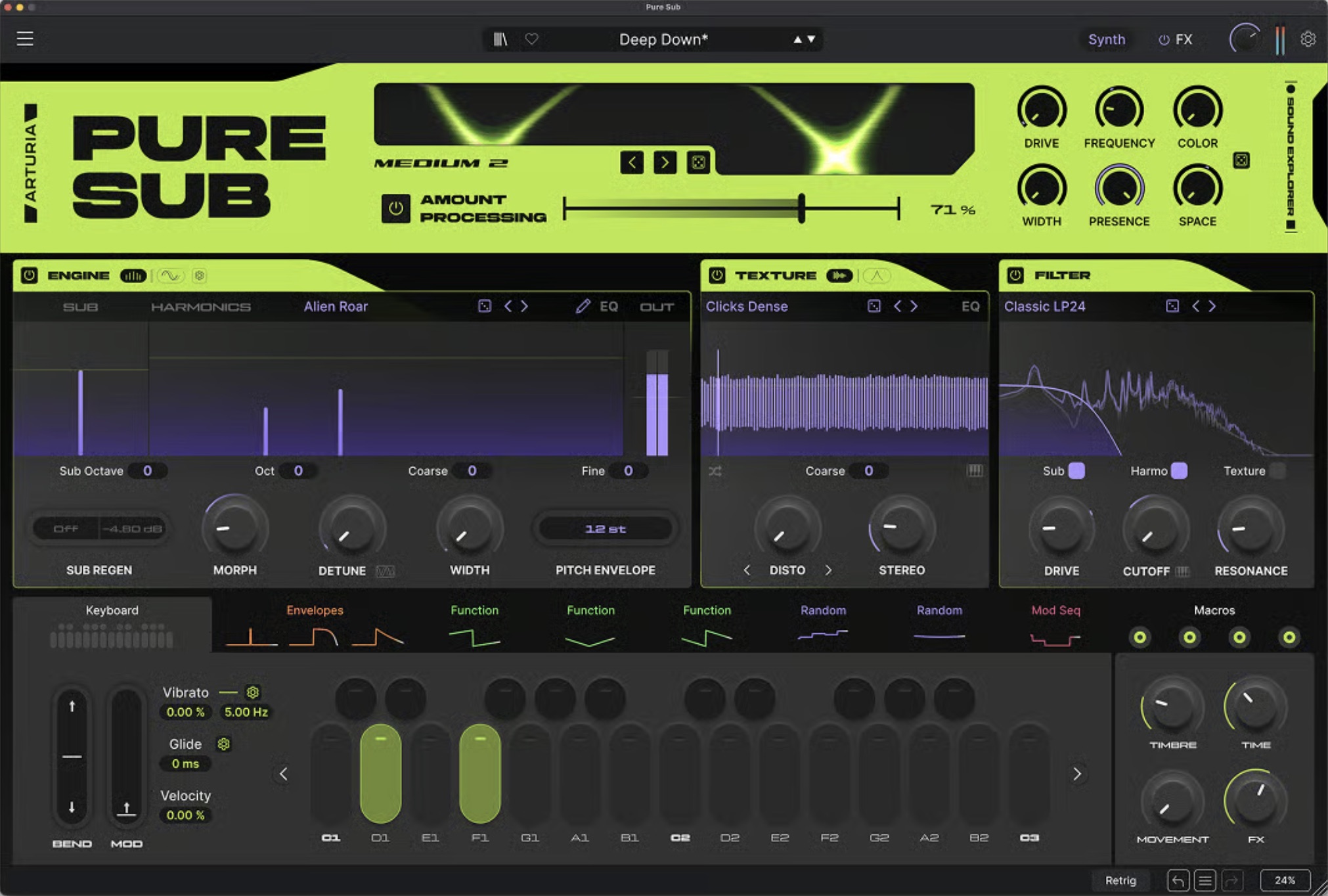The image size is (1328, 896).
Task: Open the preset library browser icon
Action: (500, 39)
